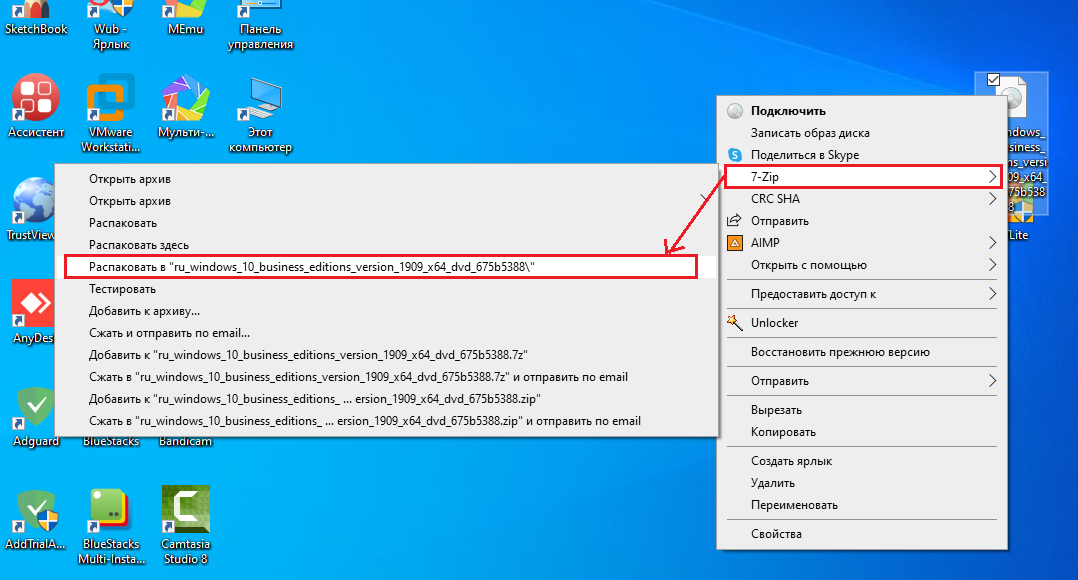This screenshot has height=580, width=1078.
Task: Choose Создать ярлык
Action: 862,460
